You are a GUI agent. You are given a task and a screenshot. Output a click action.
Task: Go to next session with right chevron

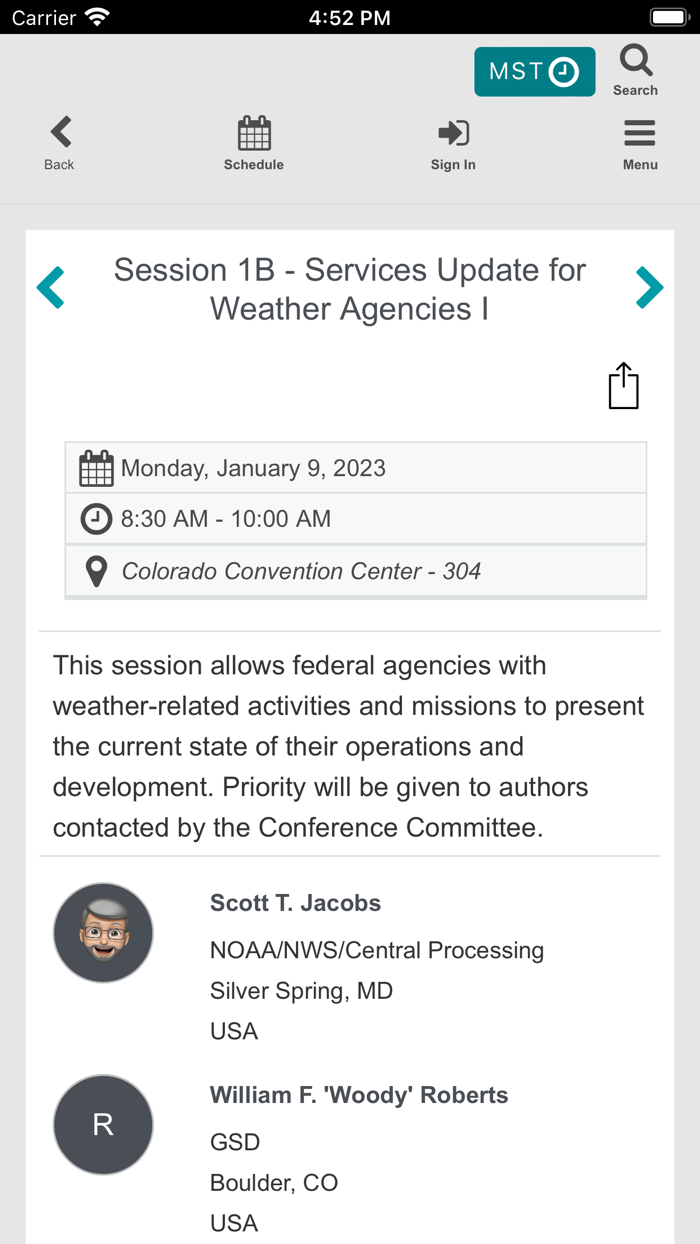(649, 288)
